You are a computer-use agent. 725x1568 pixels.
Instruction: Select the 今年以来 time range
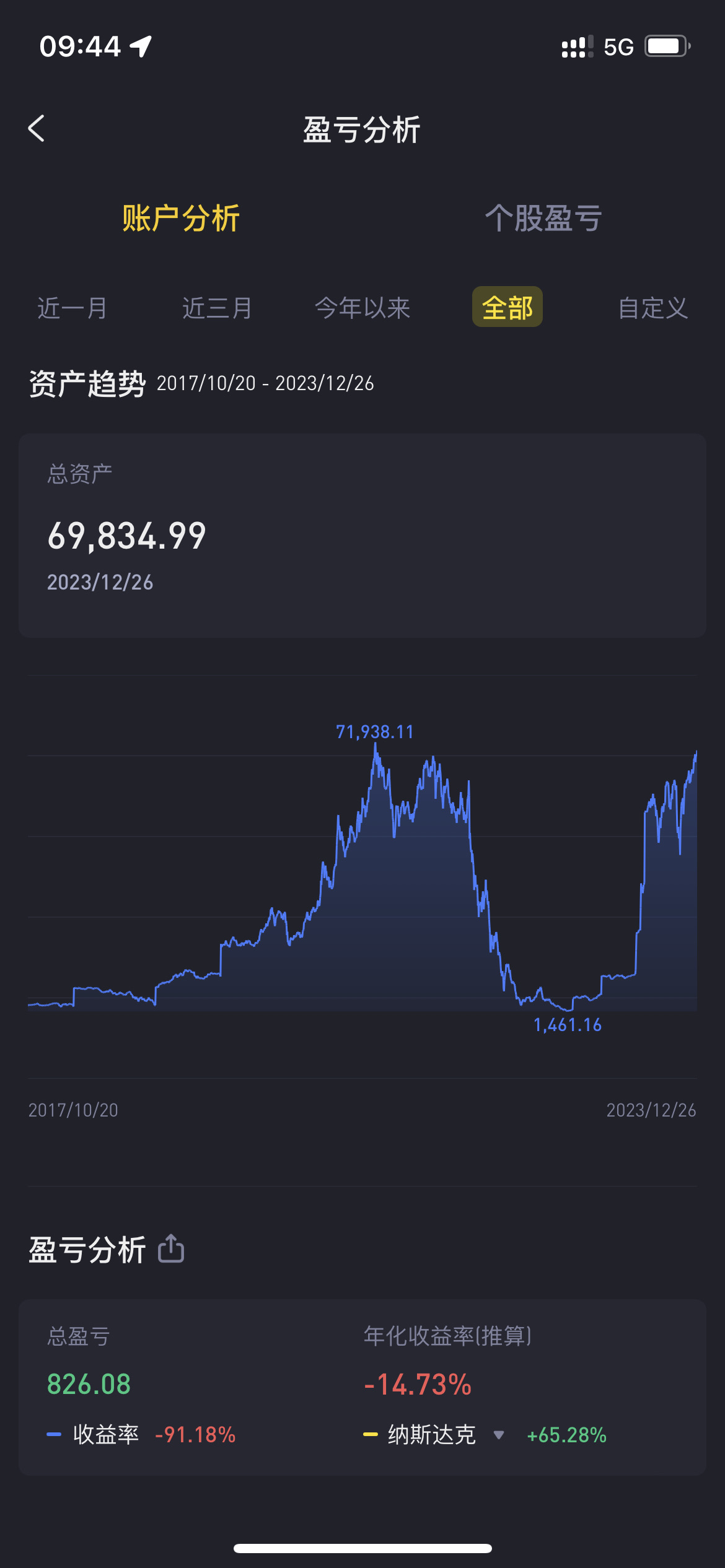[x=362, y=308]
